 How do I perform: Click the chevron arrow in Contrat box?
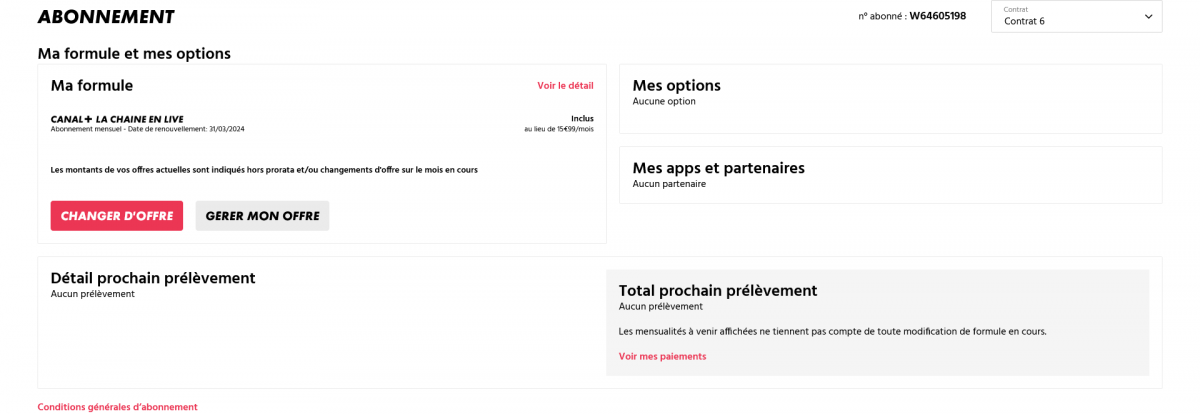pos(1148,17)
